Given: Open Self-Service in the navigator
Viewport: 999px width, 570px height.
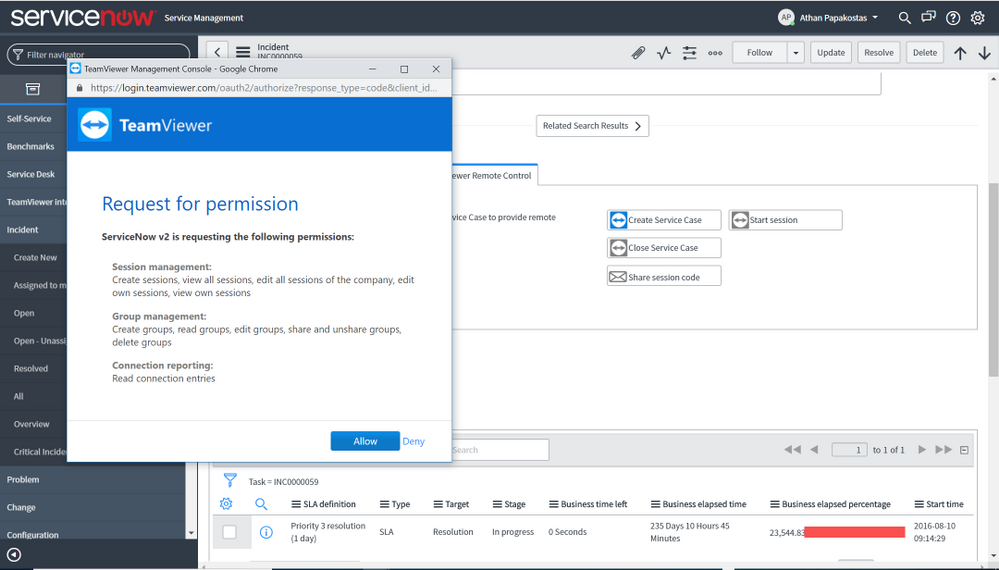Looking at the screenshot, I should tap(29, 118).
